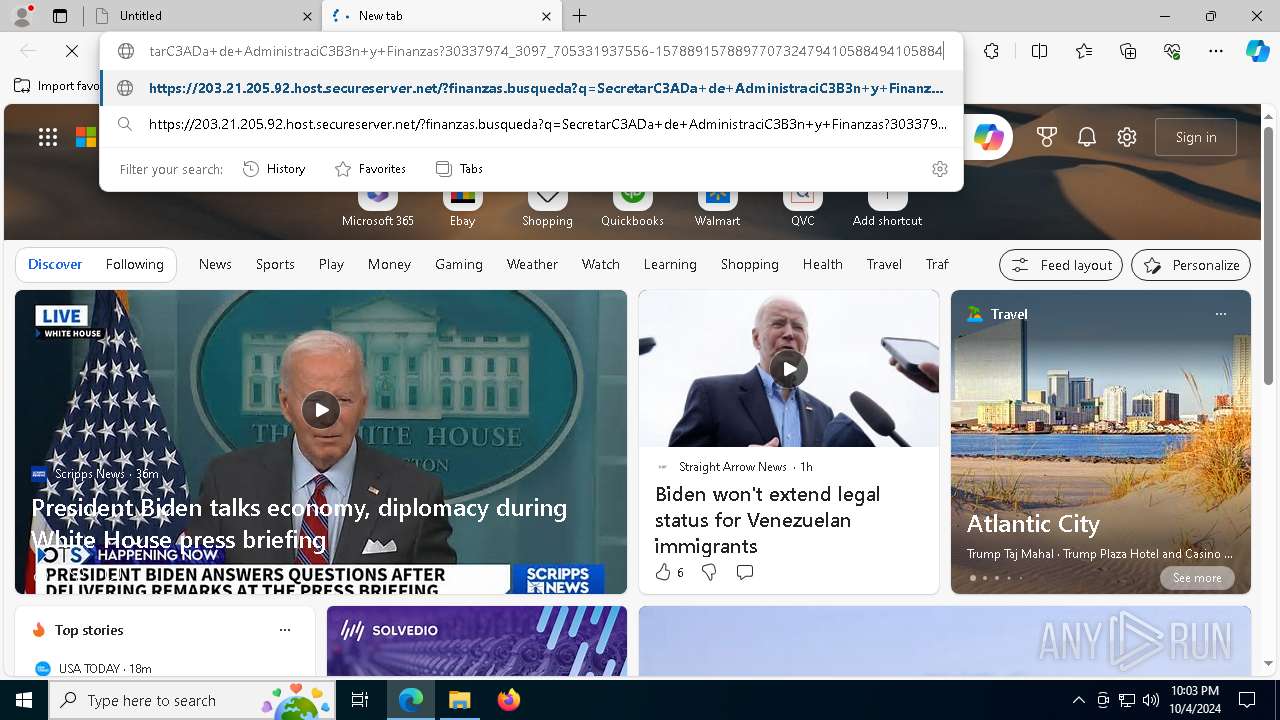The width and height of the screenshot is (1280, 720).
Task: Switch to the Following feed
Action: tap(134, 264)
